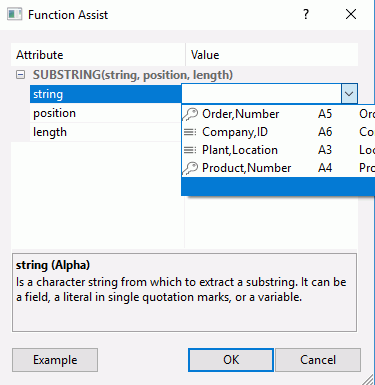This screenshot has width=375, height=385.
Task: Click the lines icon beside Company,ID
Action: 190,132
